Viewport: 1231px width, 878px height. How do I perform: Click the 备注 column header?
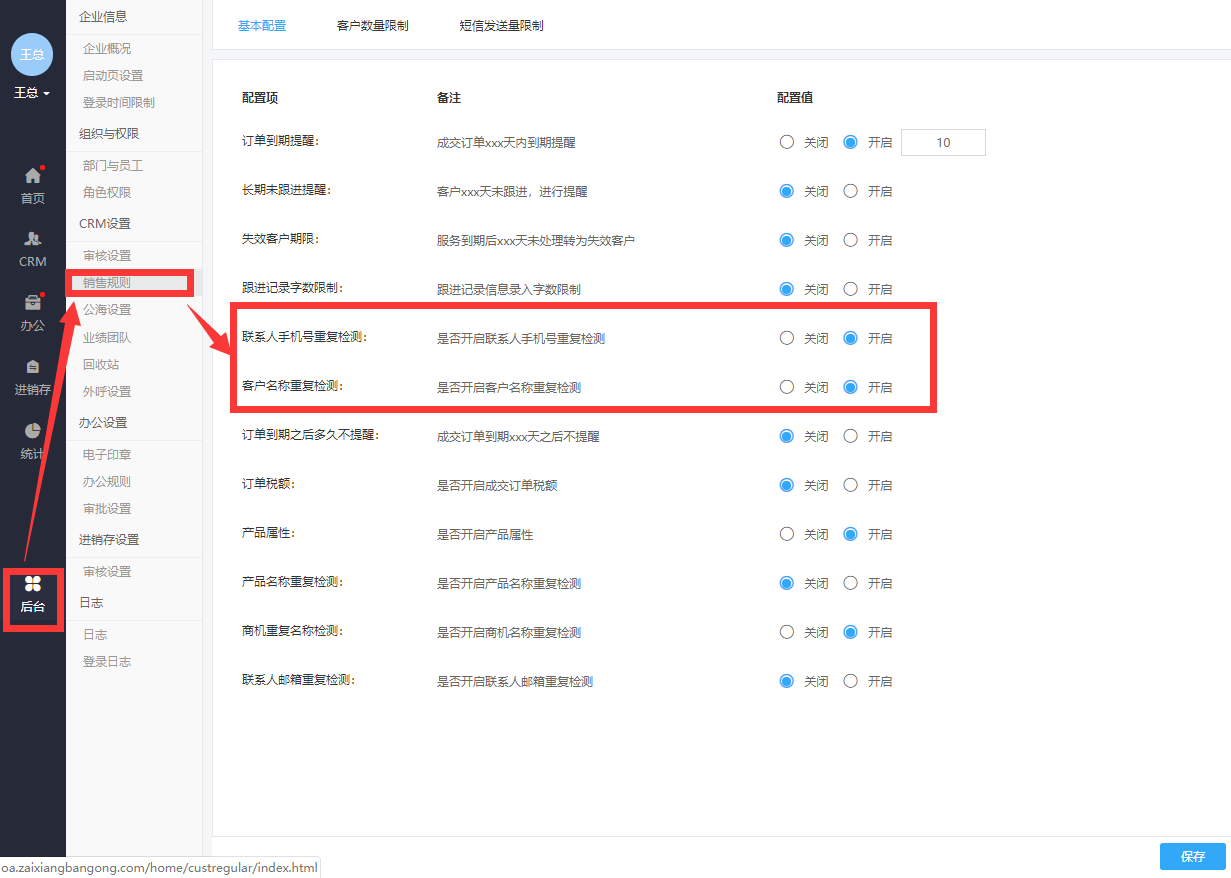point(449,97)
